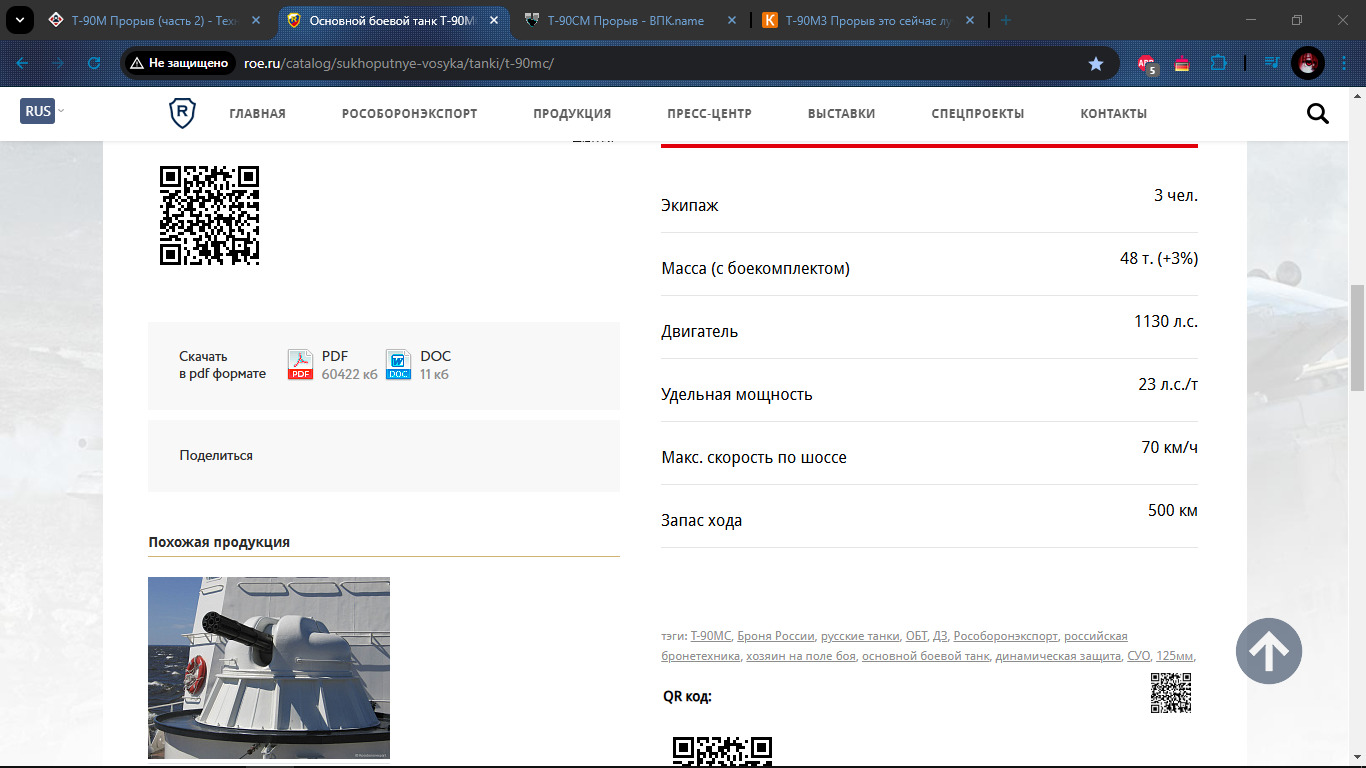Viewport: 1366px width, 768px height.
Task: Close the 'Основной боевой танк' tab
Action: pos(494,20)
